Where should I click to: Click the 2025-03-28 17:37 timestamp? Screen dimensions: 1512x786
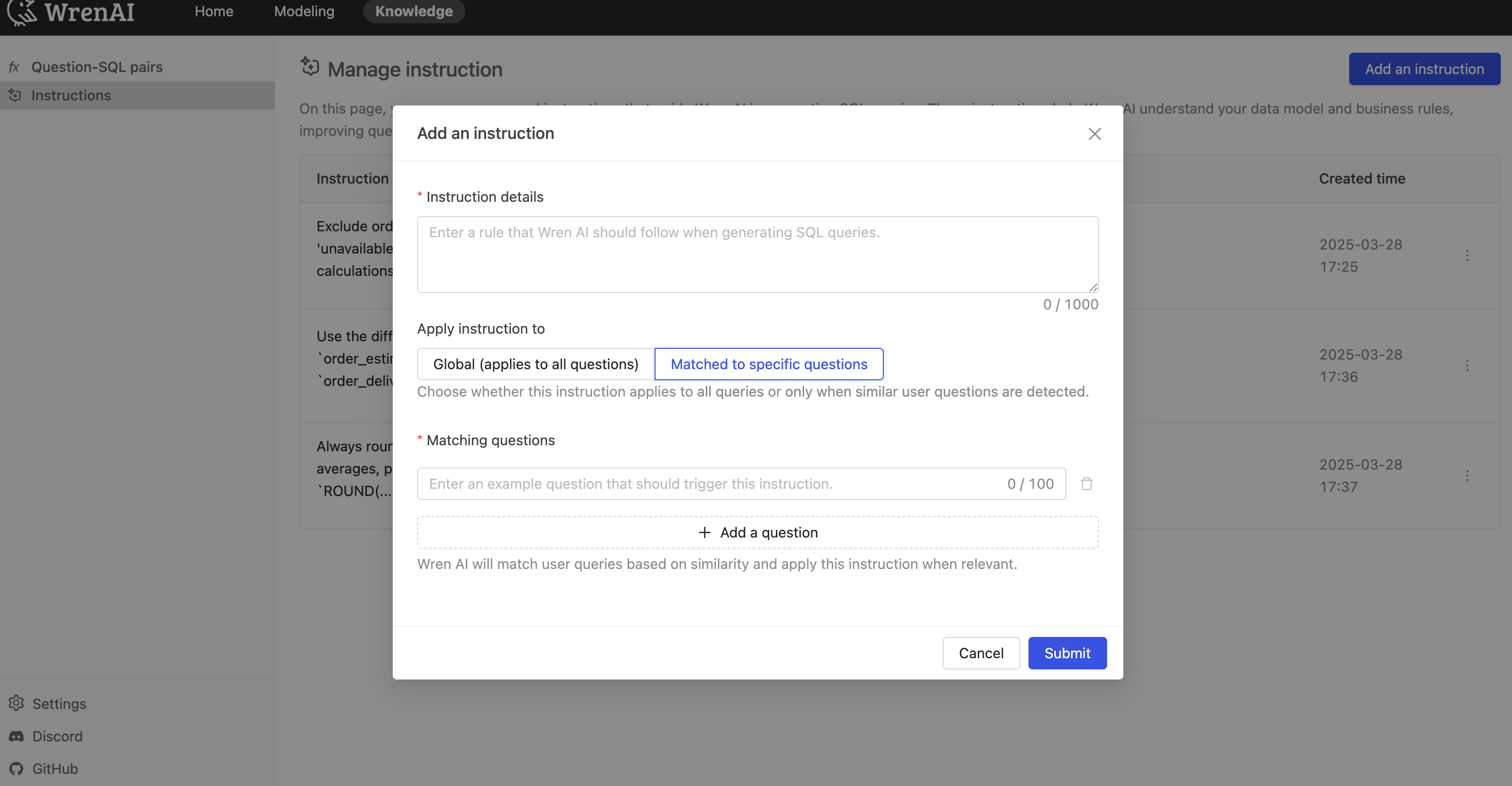(x=1361, y=476)
